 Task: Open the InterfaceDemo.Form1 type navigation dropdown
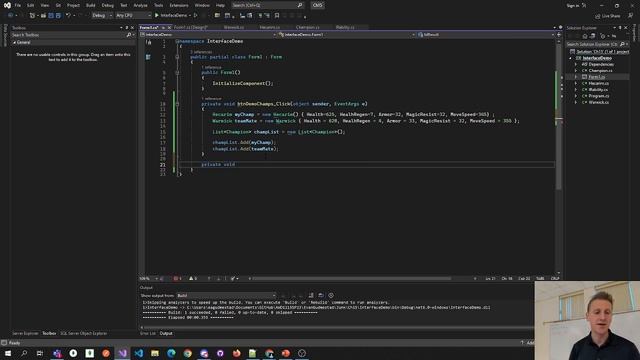pos(347,35)
